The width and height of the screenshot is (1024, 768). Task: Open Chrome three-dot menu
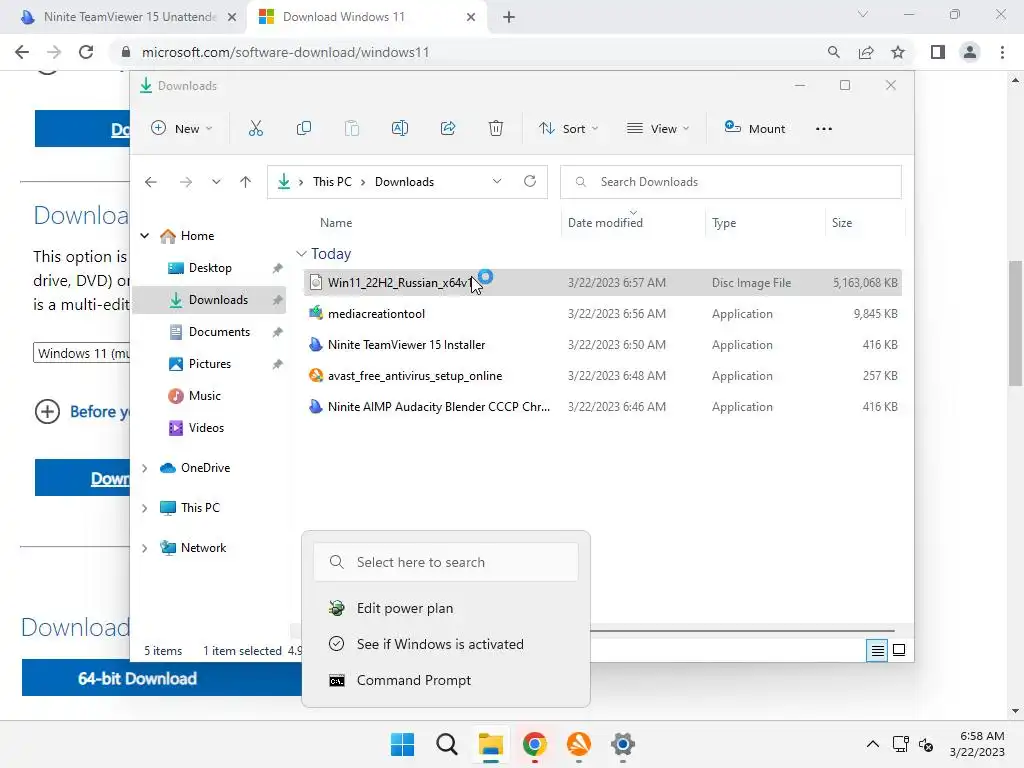tap(1002, 52)
